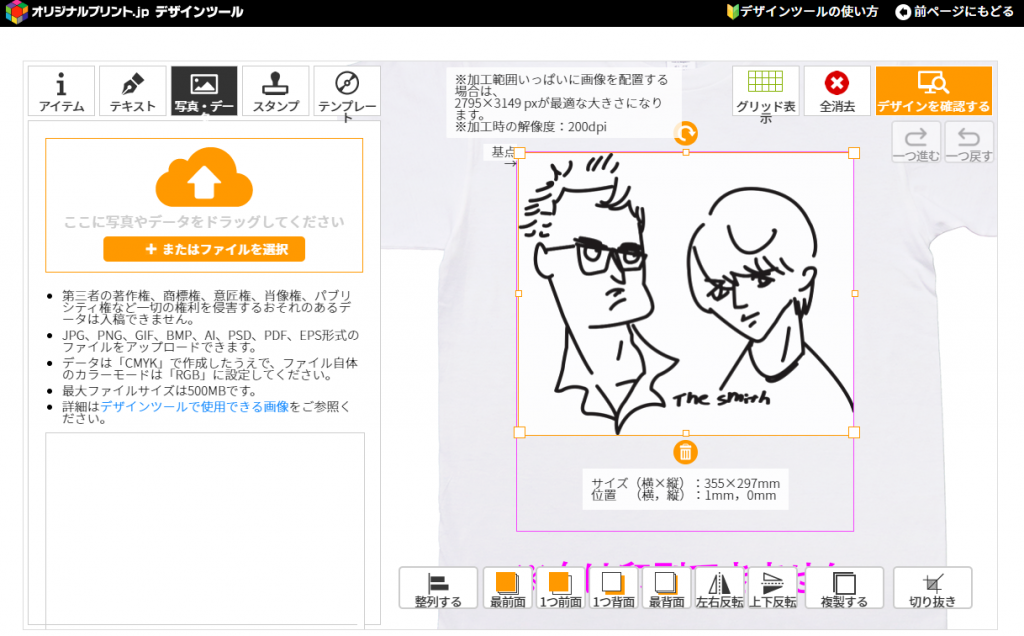Viewport: 1024px width, 636px height.
Task: Click the 加工時の解像度：200dpi note
Action: tap(531, 127)
